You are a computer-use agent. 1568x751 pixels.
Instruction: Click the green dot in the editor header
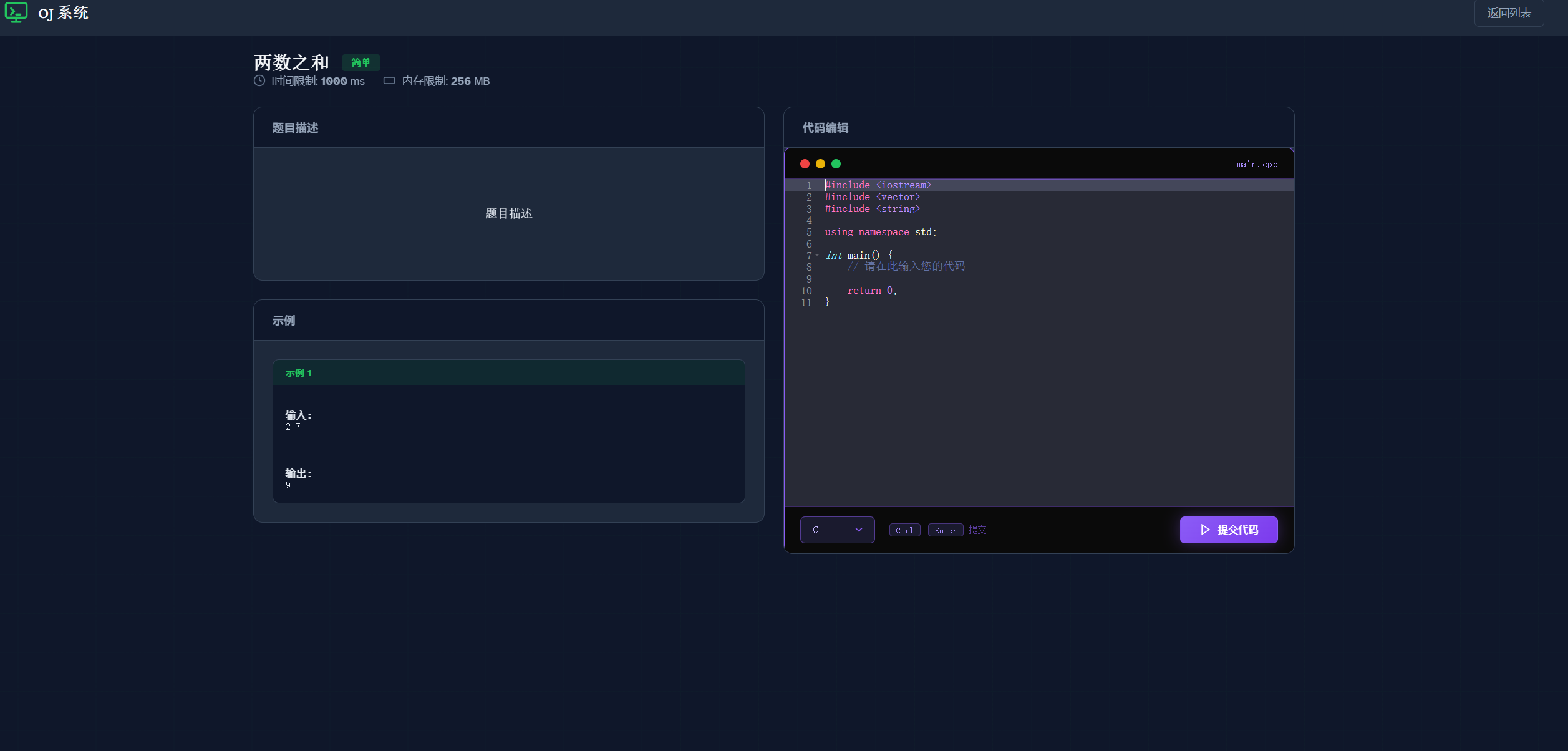tap(836, 164)
